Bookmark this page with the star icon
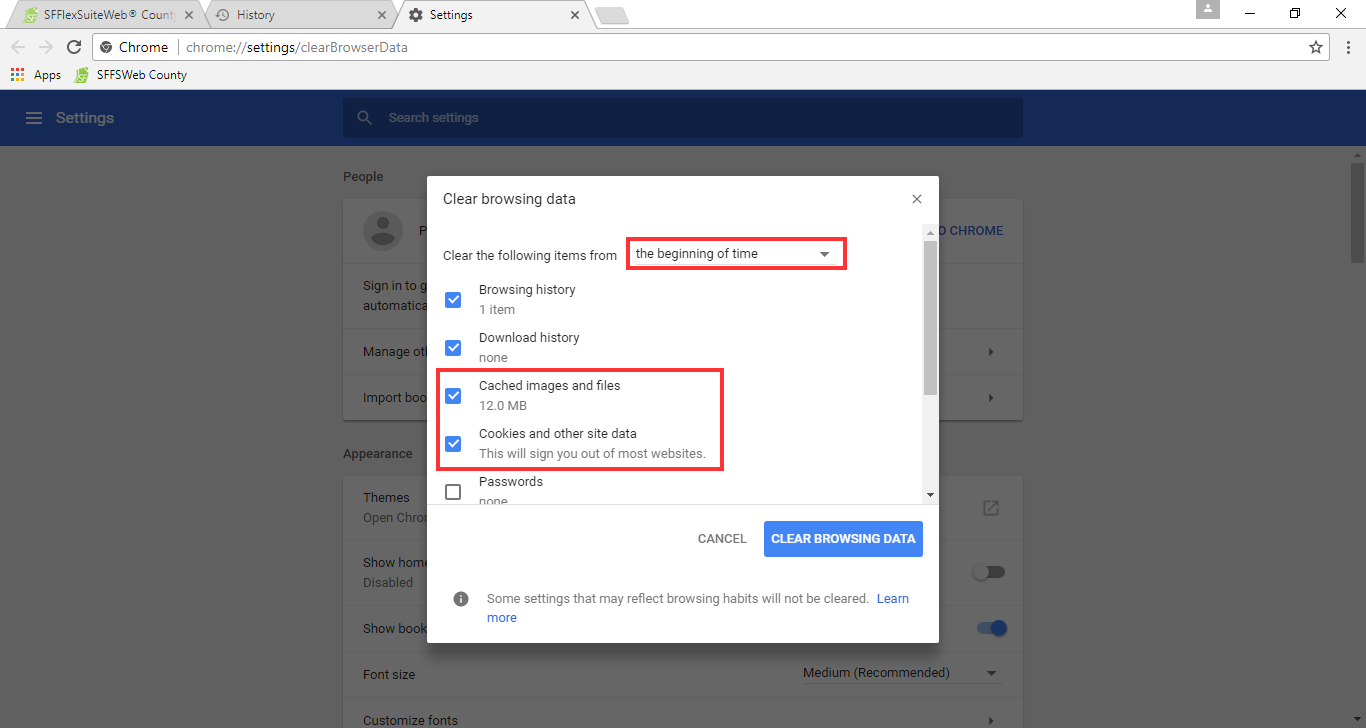 pyautogui.click(x=1316, y=47)
